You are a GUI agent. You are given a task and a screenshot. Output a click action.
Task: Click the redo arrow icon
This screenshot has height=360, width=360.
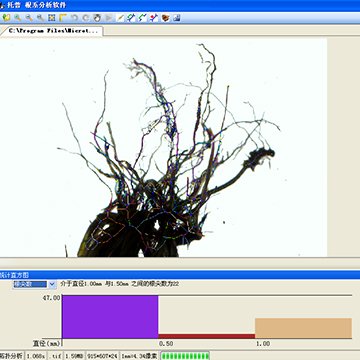86,18
